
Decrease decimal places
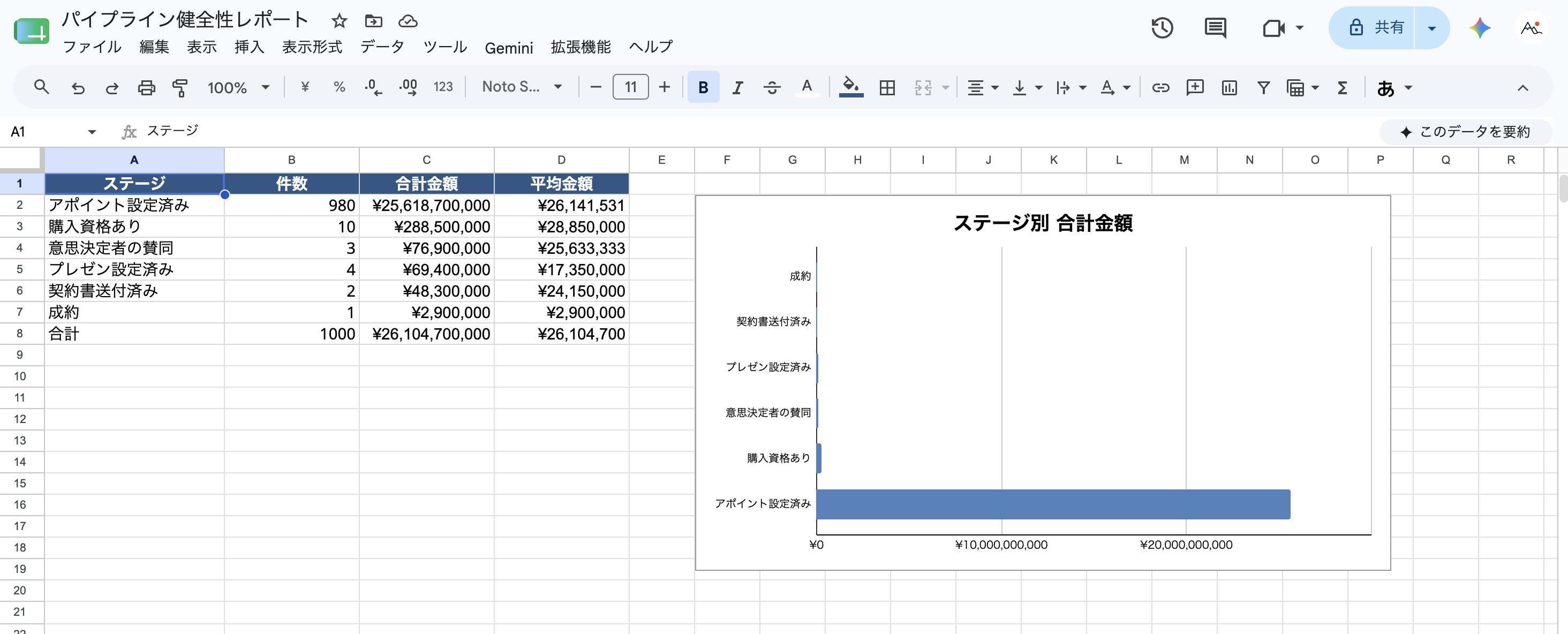click(373, 87)
